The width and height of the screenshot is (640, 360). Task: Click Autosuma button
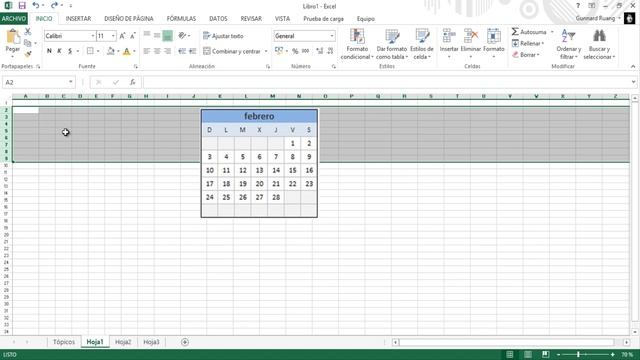[x=529, y=32]
